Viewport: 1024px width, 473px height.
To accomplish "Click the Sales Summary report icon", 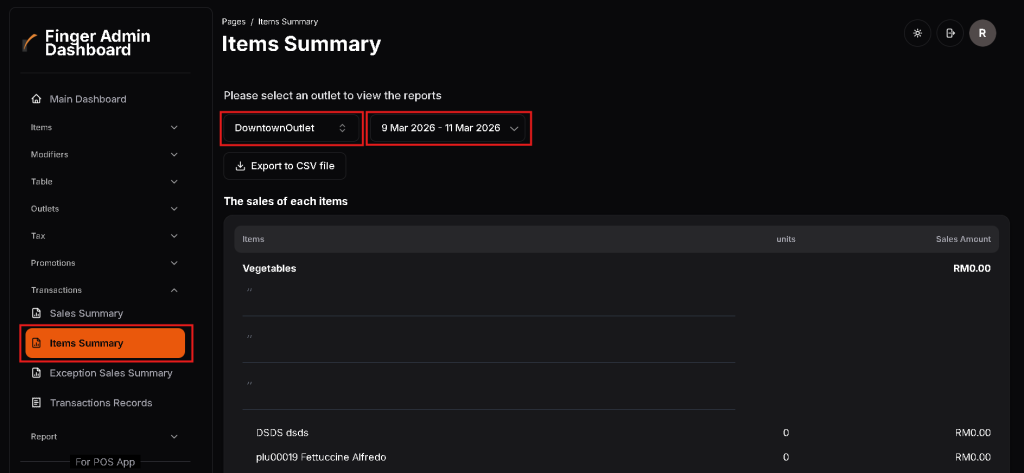I will [37, 313].
